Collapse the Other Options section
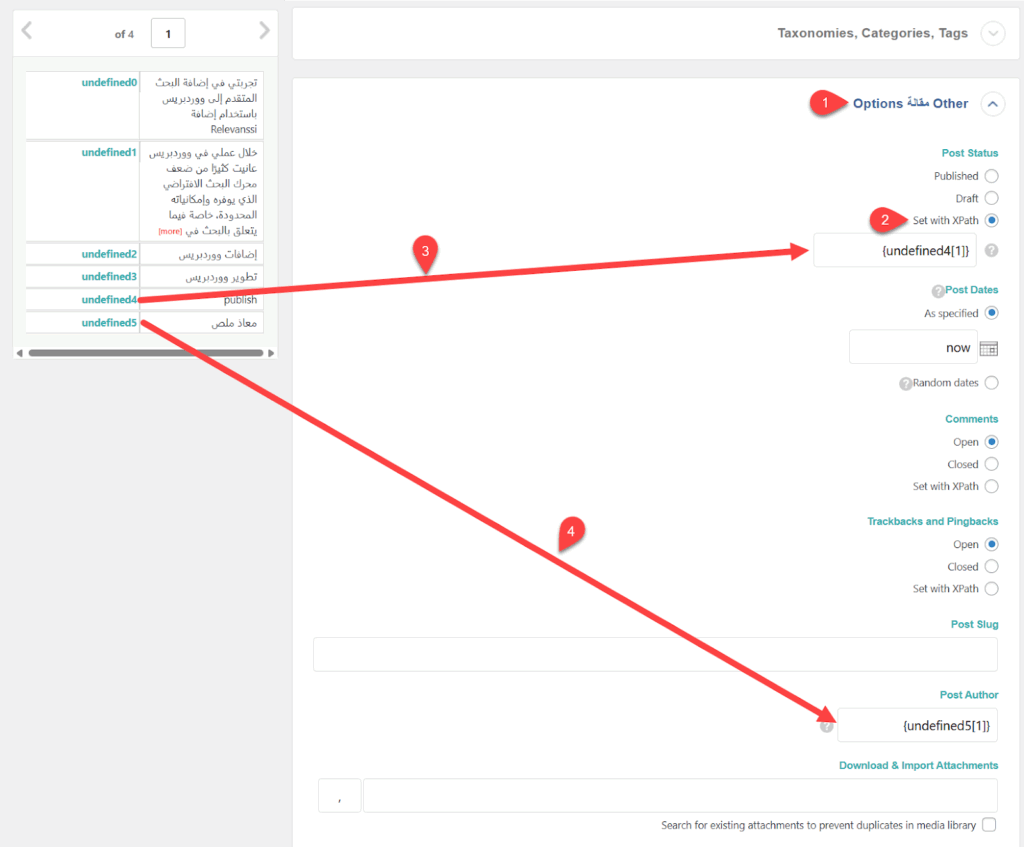The image size is (1024, 847). (x=992, y=103)
